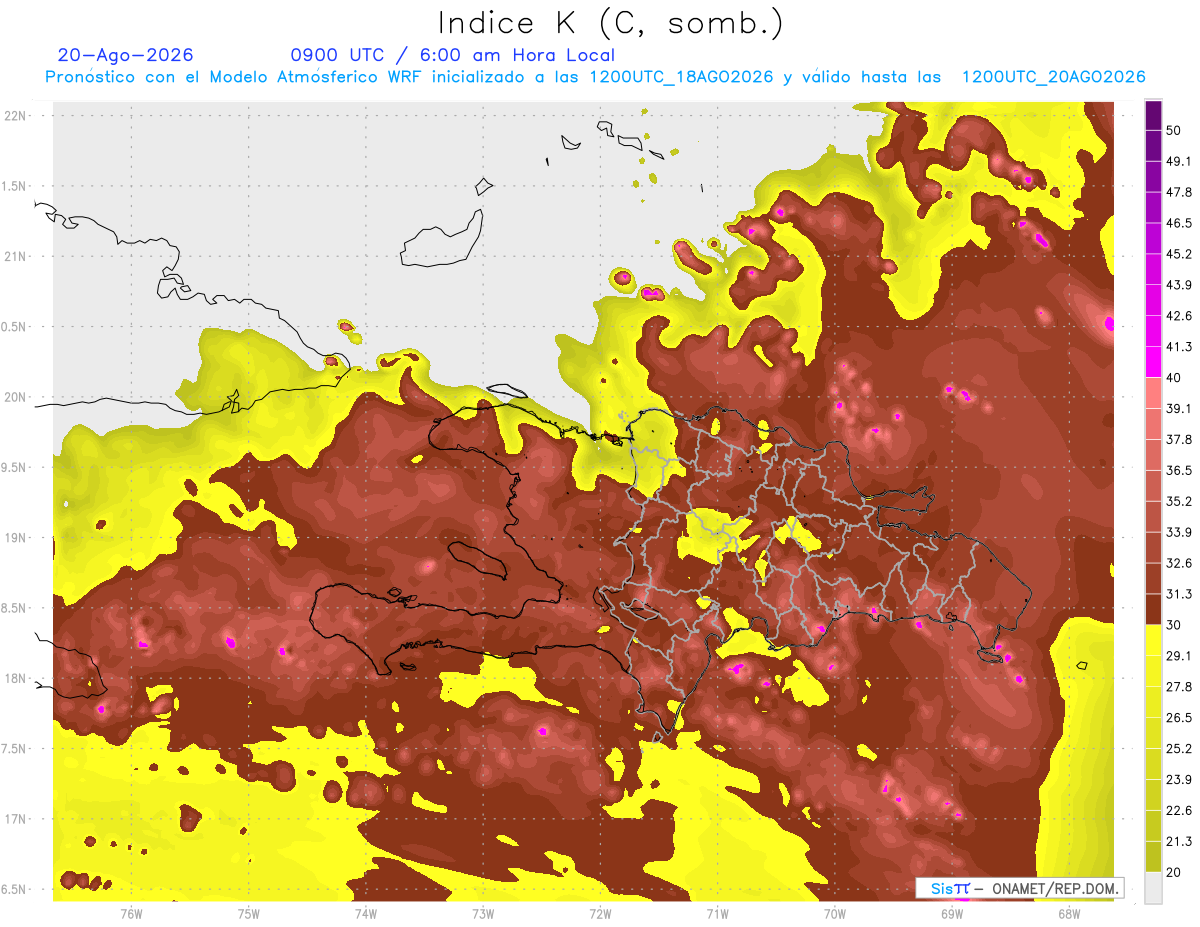Viewport: 1200px width, 927px height.
Task: Click the '76W' longitude label
Action: 131,914
